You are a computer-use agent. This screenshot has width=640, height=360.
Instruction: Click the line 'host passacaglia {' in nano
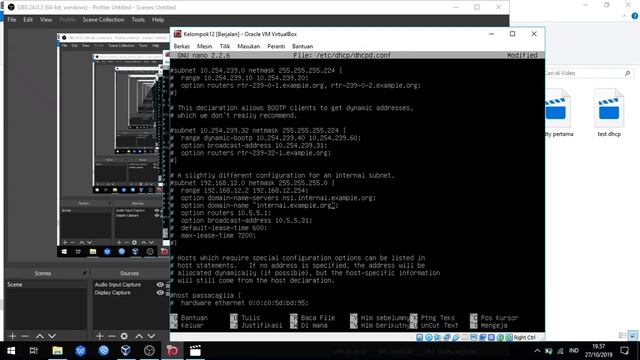(x=206, y=296)
